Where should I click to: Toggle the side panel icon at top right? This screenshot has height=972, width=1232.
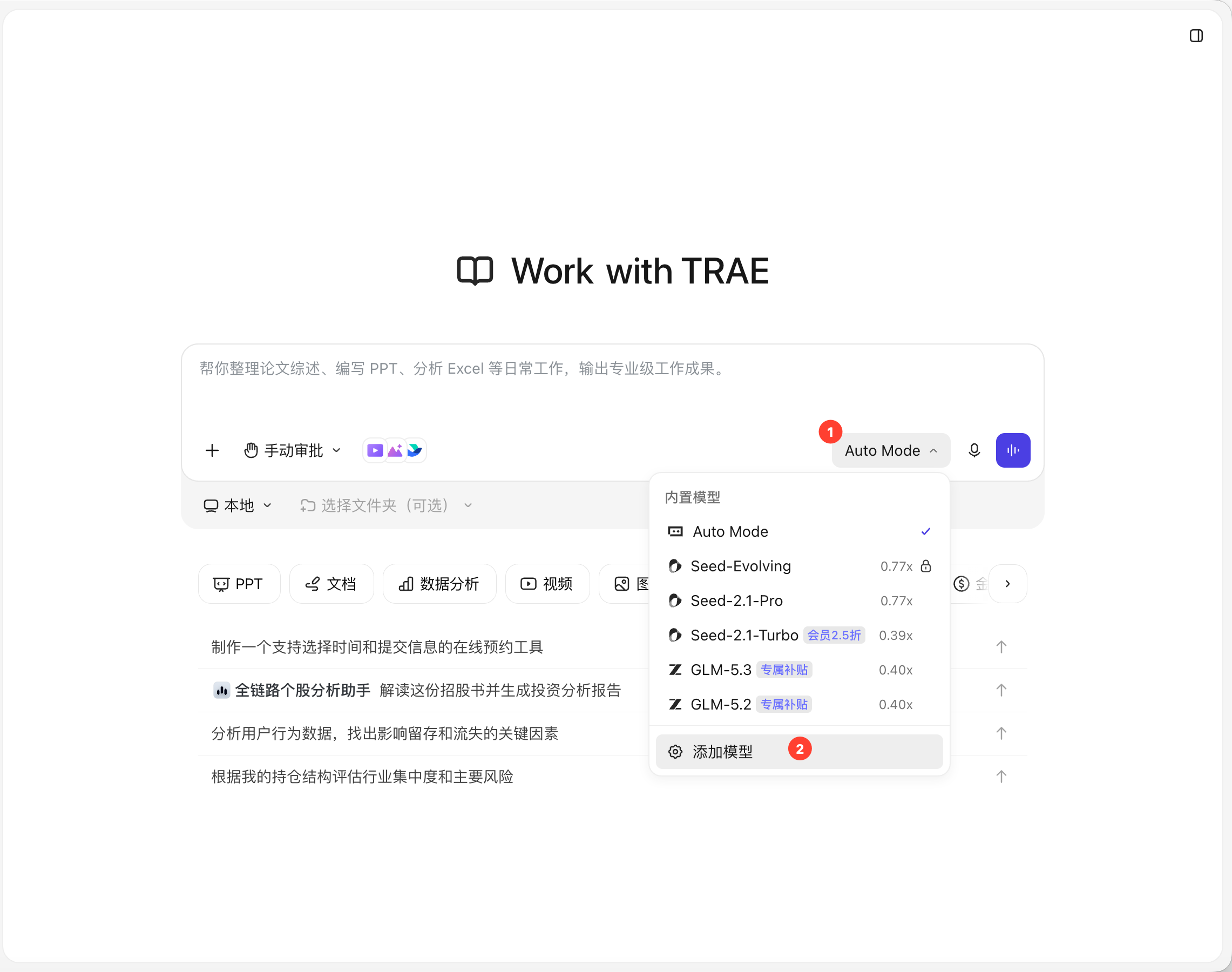click(x=1196, y=36)
